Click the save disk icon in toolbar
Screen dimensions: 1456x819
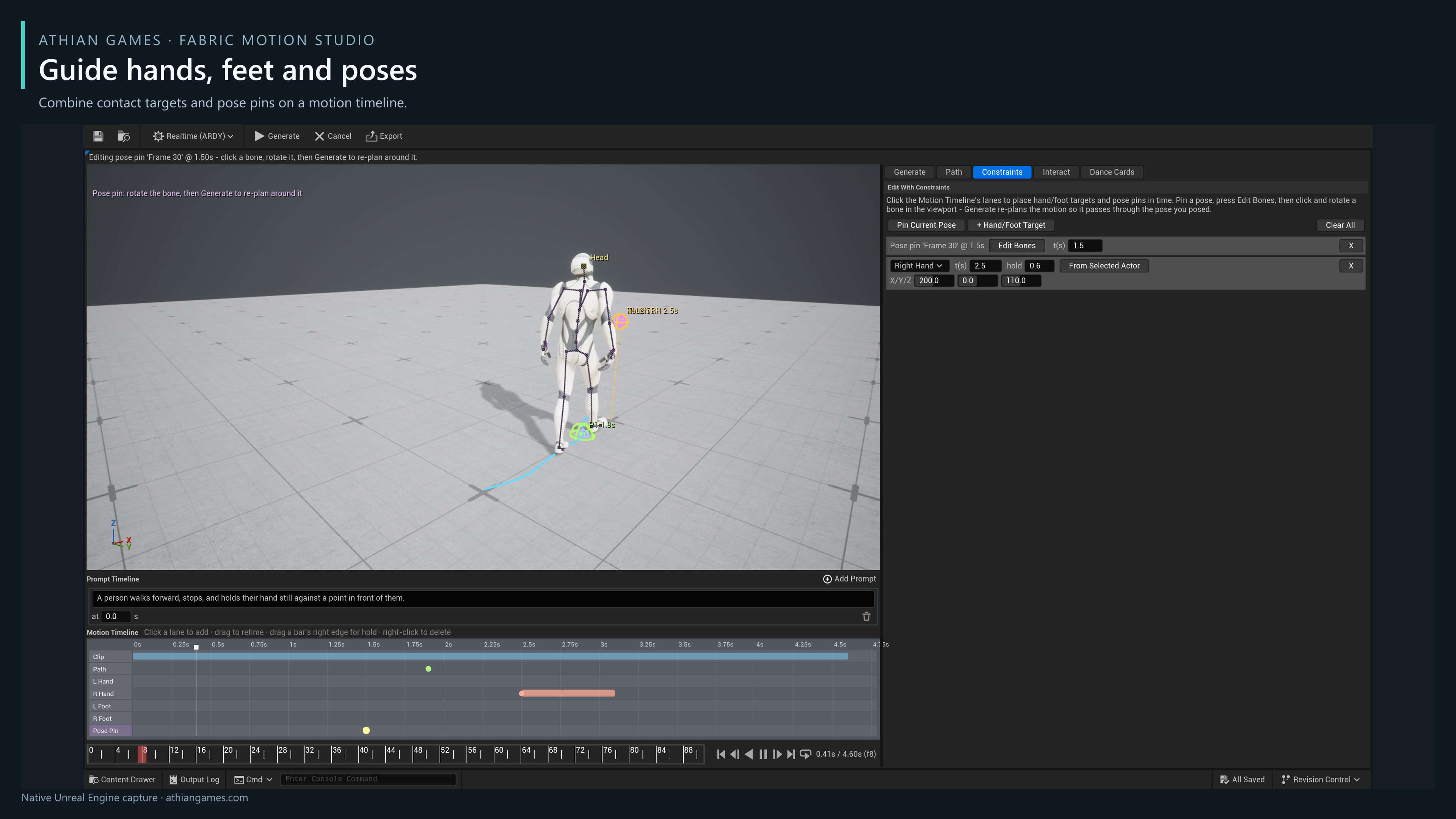[x=98, y=136]
